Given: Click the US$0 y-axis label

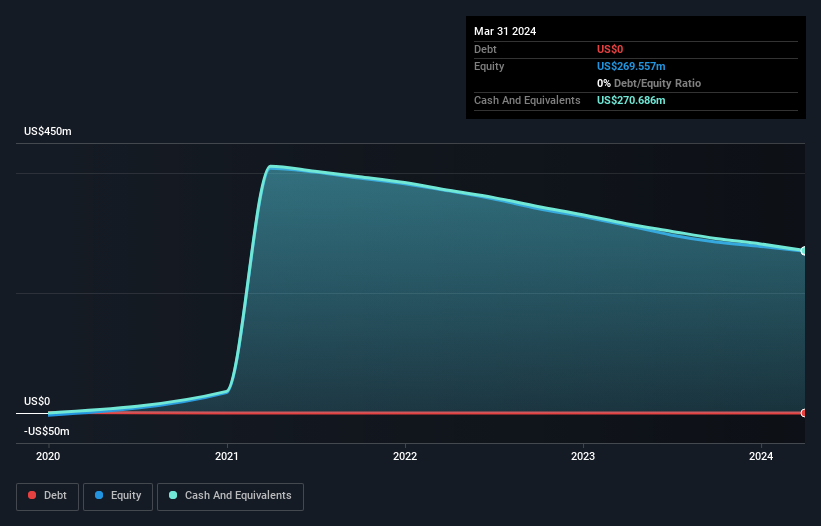Looking at the screenshot, I should point(37,401).
